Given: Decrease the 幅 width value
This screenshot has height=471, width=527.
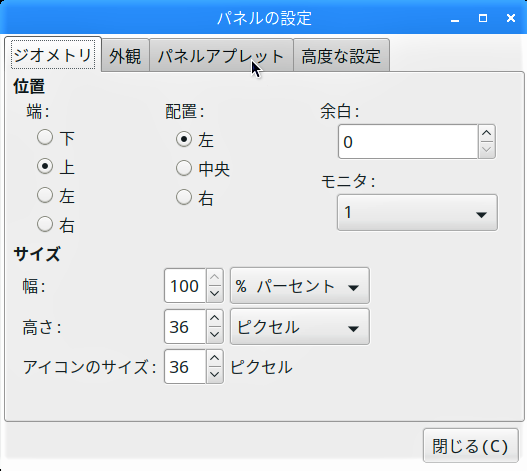Looking at the screenshot, I should point(214,294).
